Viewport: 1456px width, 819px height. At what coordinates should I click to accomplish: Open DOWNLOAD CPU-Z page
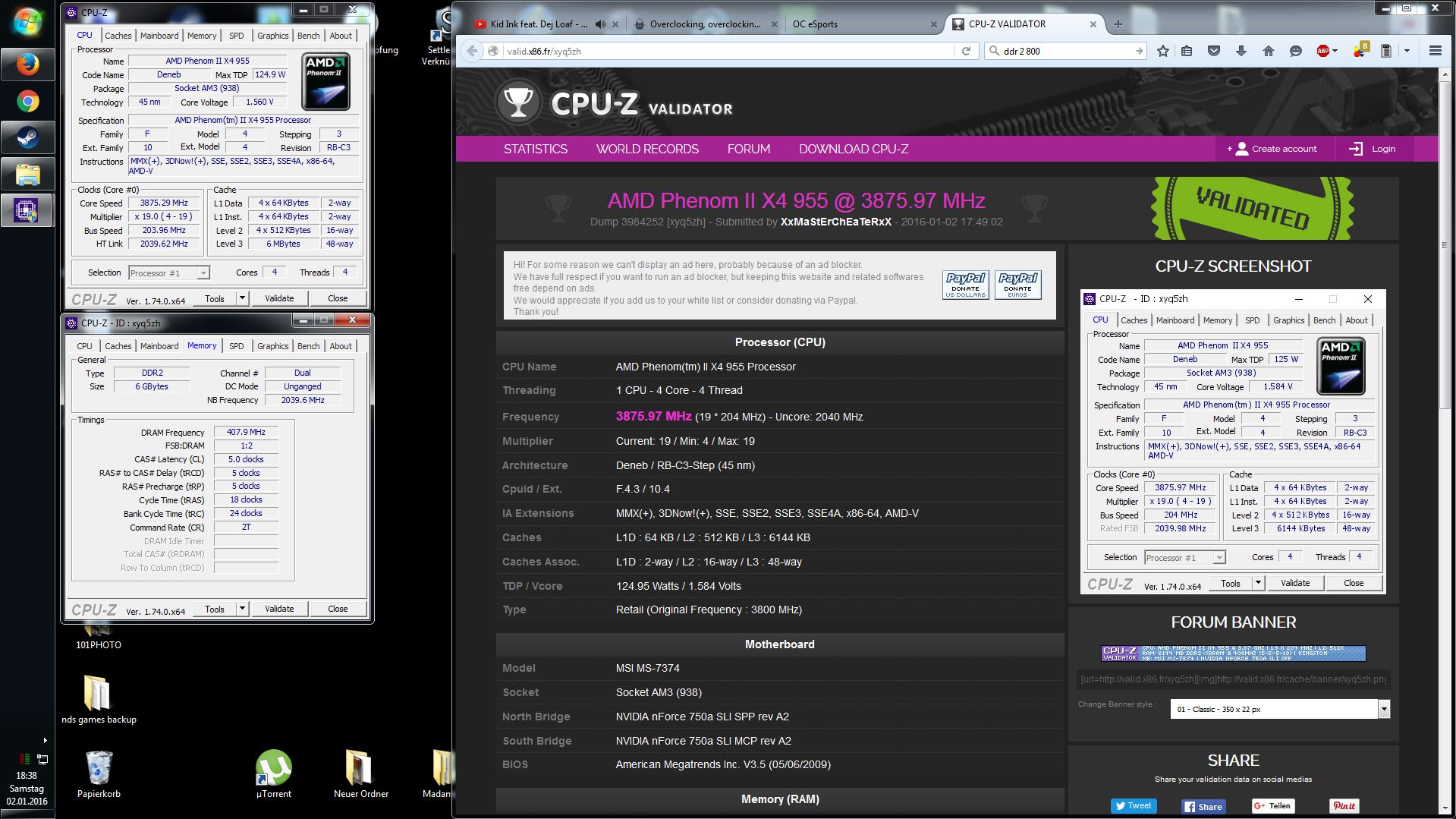coord(854,149)
